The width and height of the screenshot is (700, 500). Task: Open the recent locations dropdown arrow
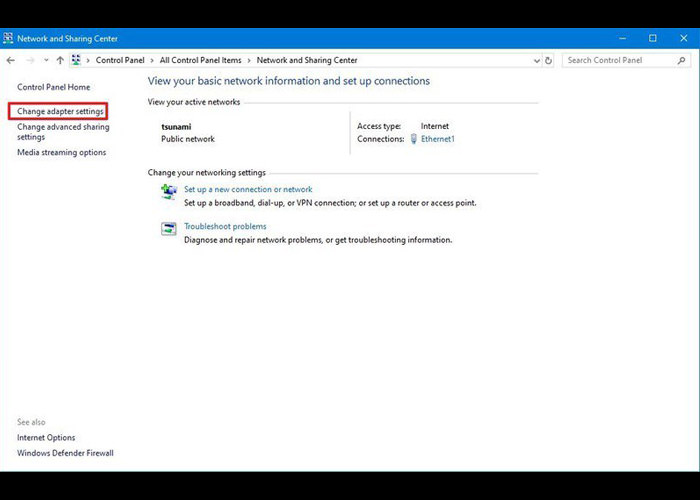(x=46, y=60)
